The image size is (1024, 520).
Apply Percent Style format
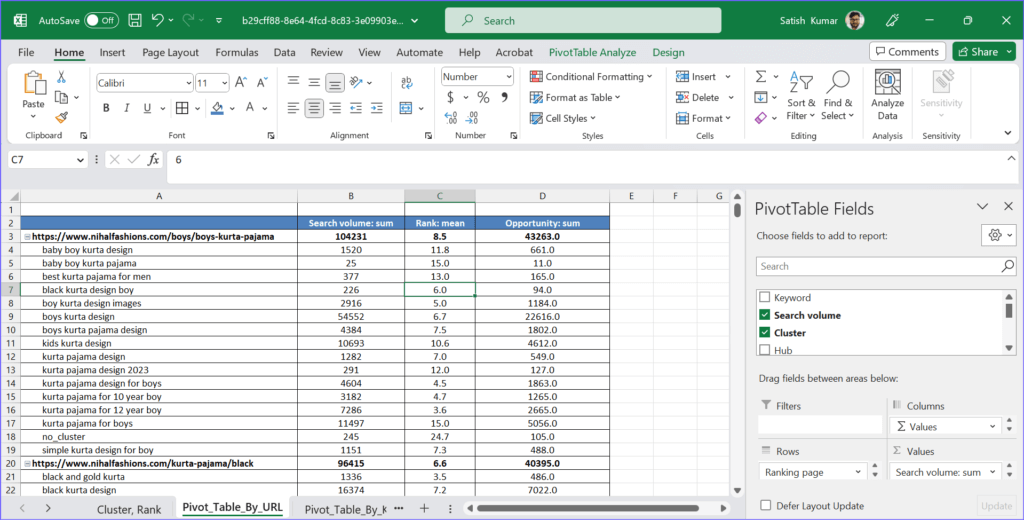[483, 97]
